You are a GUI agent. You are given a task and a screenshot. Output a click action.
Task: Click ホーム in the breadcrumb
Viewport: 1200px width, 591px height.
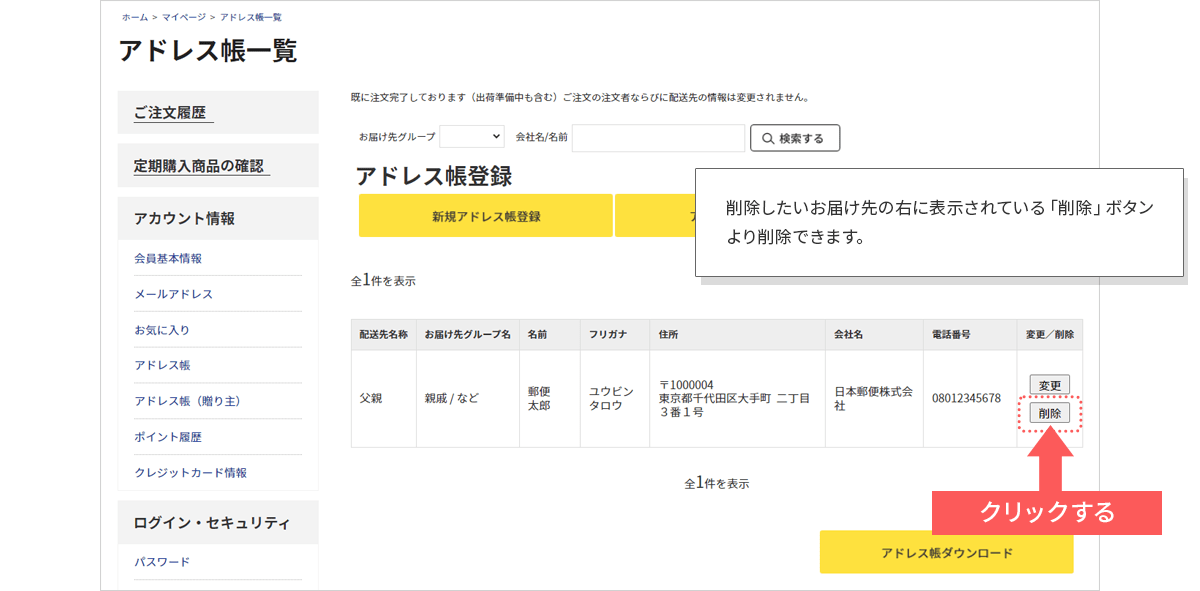[135, 18]
